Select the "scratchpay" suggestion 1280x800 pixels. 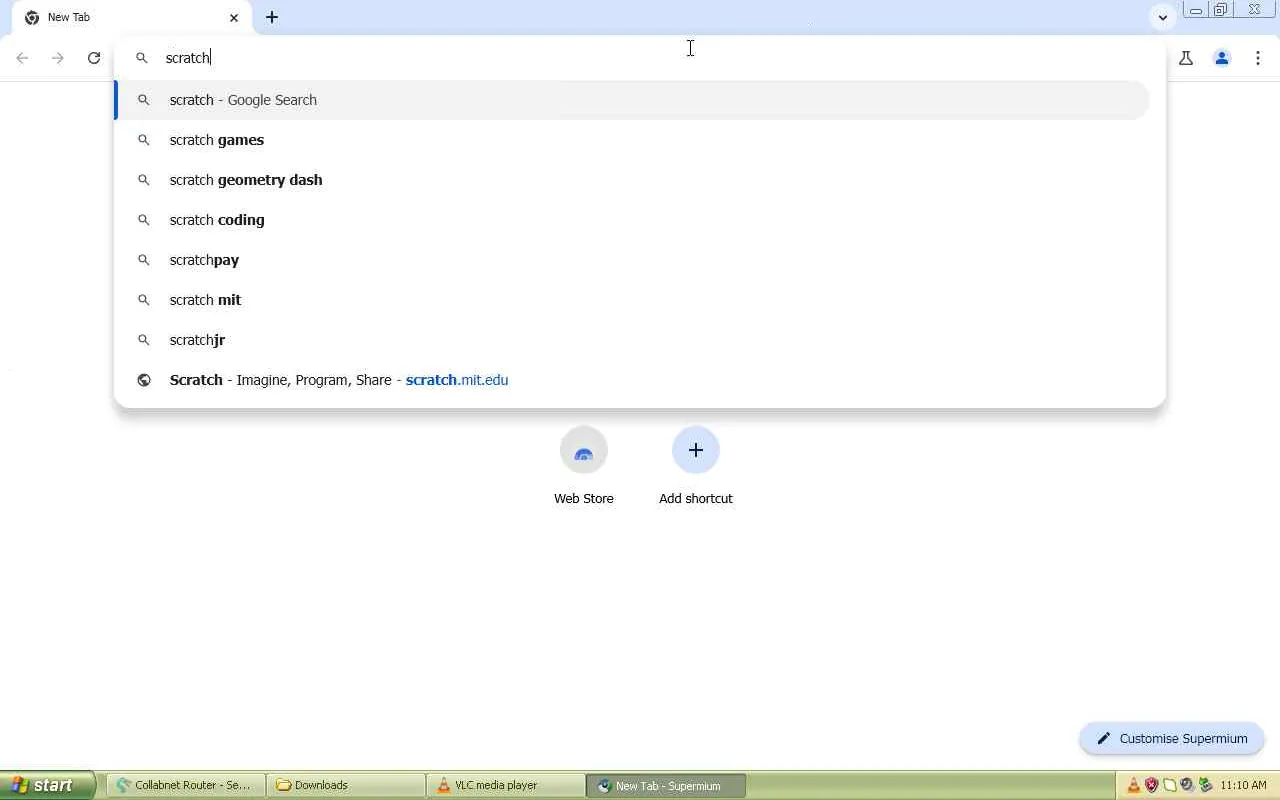click(632, 260)
